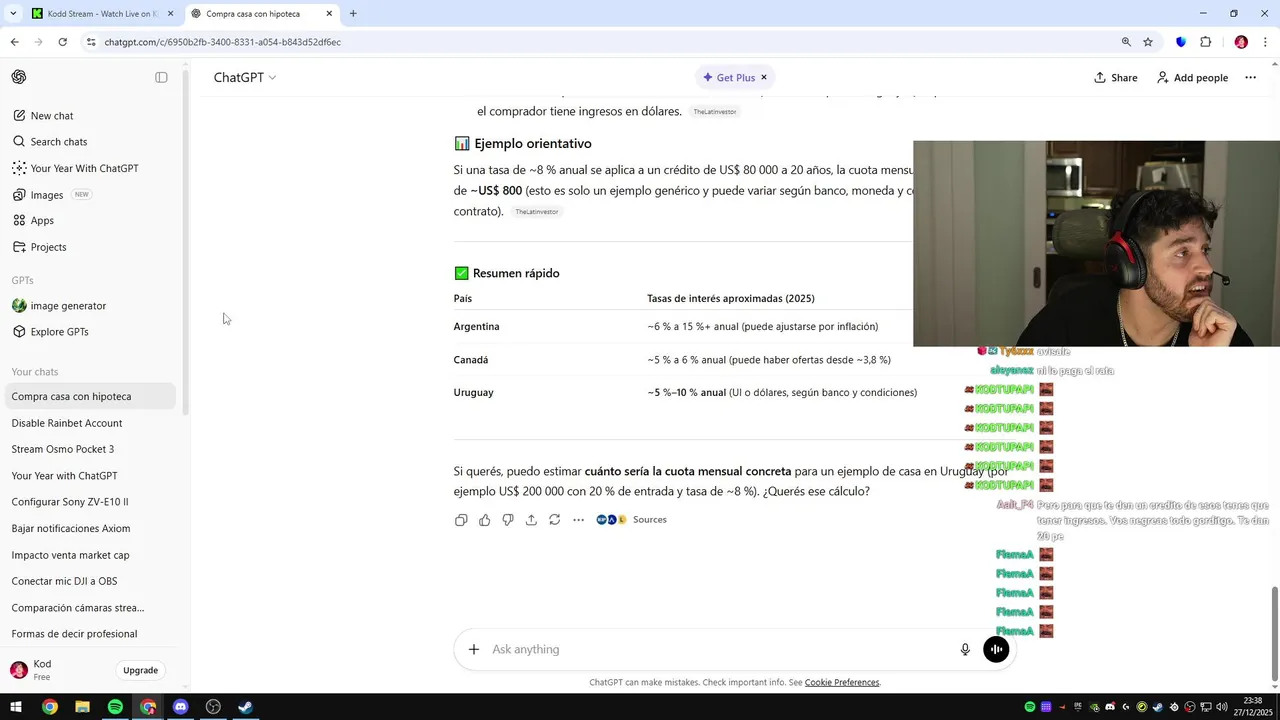Give the response a thumbs up

[x=485, y=520]
